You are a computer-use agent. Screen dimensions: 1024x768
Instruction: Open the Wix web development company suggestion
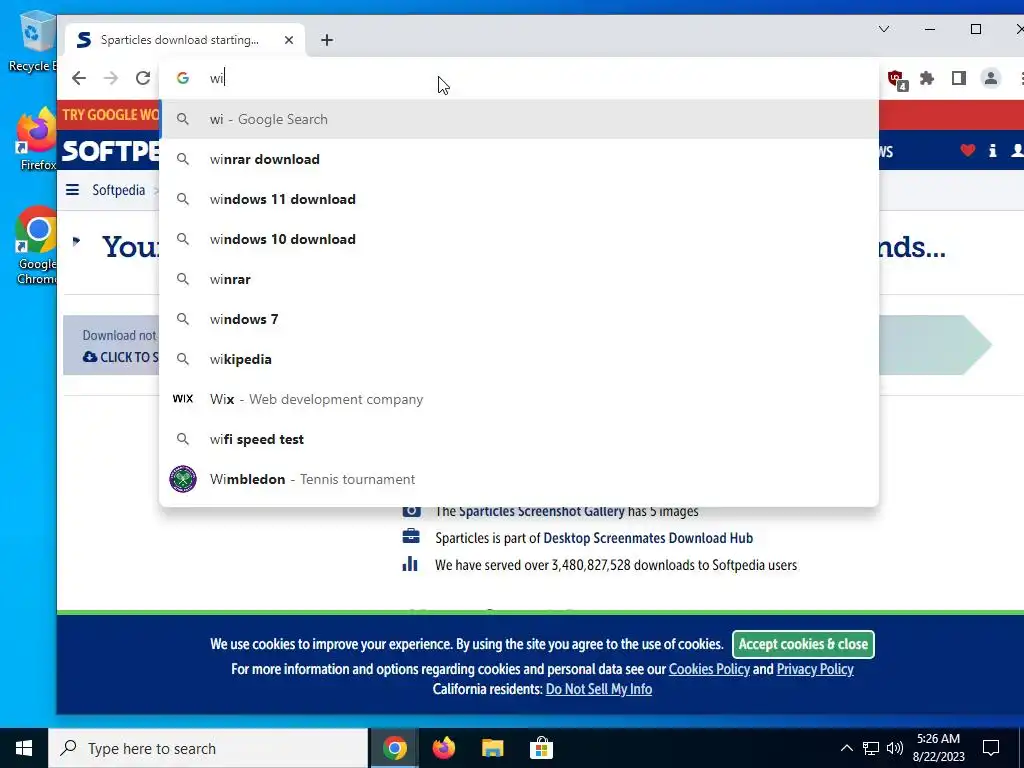(519, 399)
